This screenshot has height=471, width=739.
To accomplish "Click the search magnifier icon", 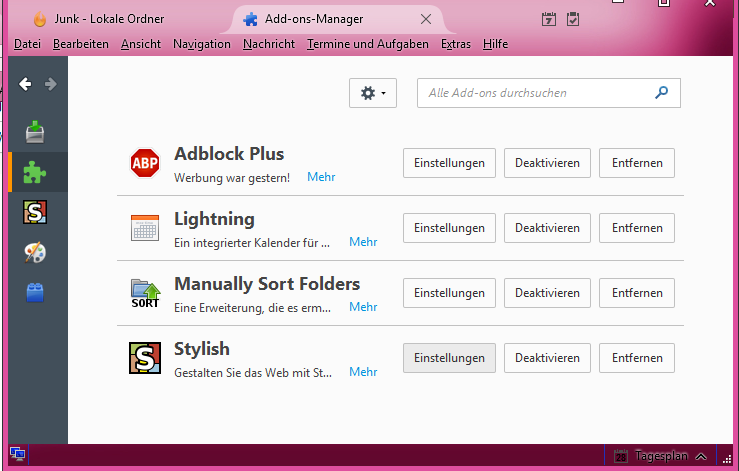I will pos(661,93).
